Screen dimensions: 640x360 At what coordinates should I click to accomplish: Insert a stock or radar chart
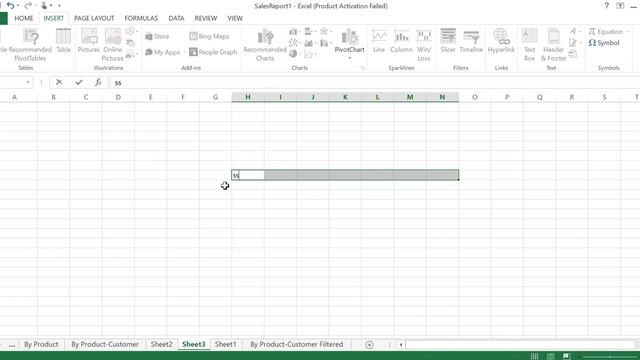pyautogui.click(x=325, y=31)
